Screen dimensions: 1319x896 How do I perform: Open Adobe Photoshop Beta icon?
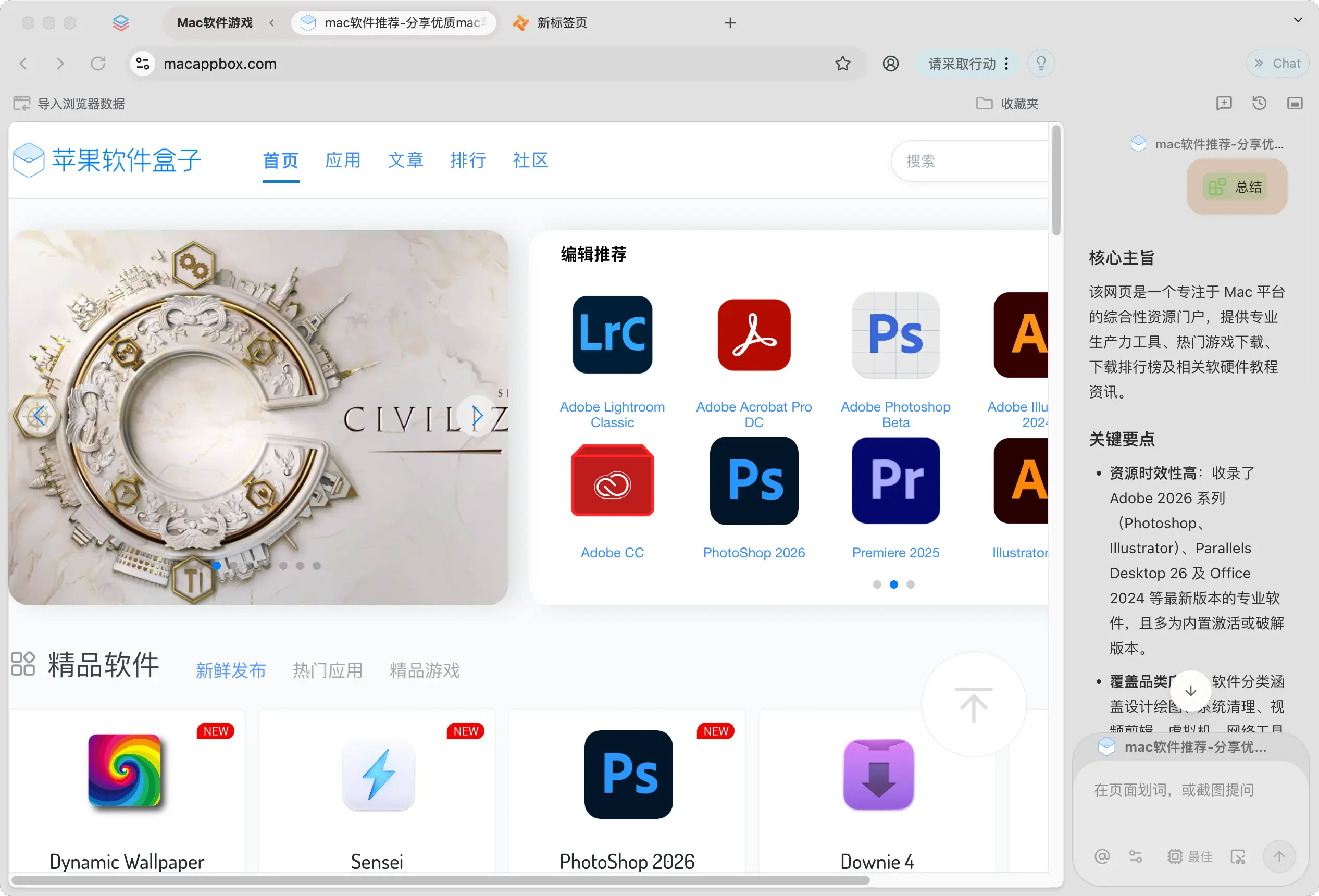[x=895, y=335]
